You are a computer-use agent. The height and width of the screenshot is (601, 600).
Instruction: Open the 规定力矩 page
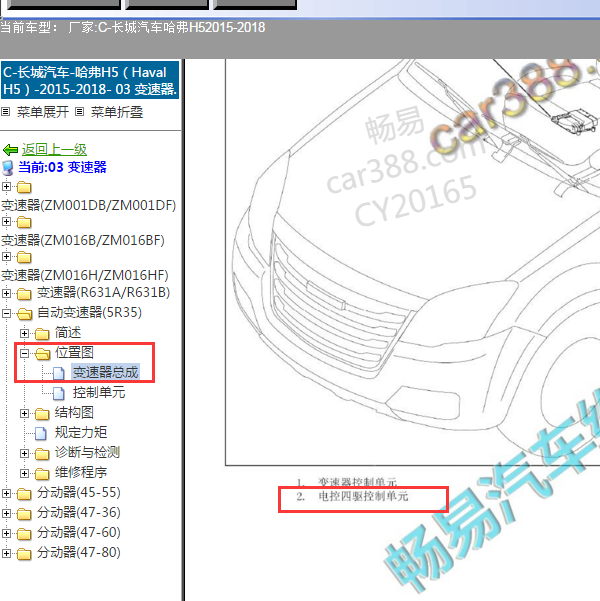point(81,432)
